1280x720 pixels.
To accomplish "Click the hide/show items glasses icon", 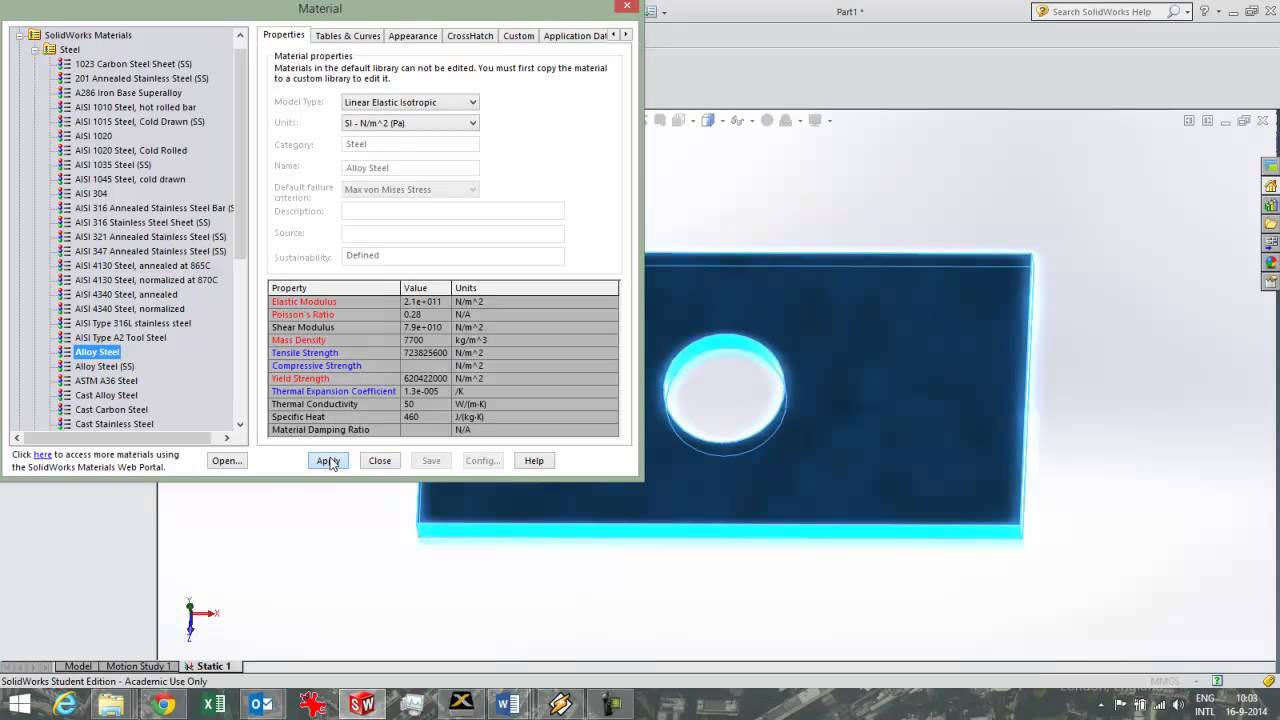I will (737, 120).
